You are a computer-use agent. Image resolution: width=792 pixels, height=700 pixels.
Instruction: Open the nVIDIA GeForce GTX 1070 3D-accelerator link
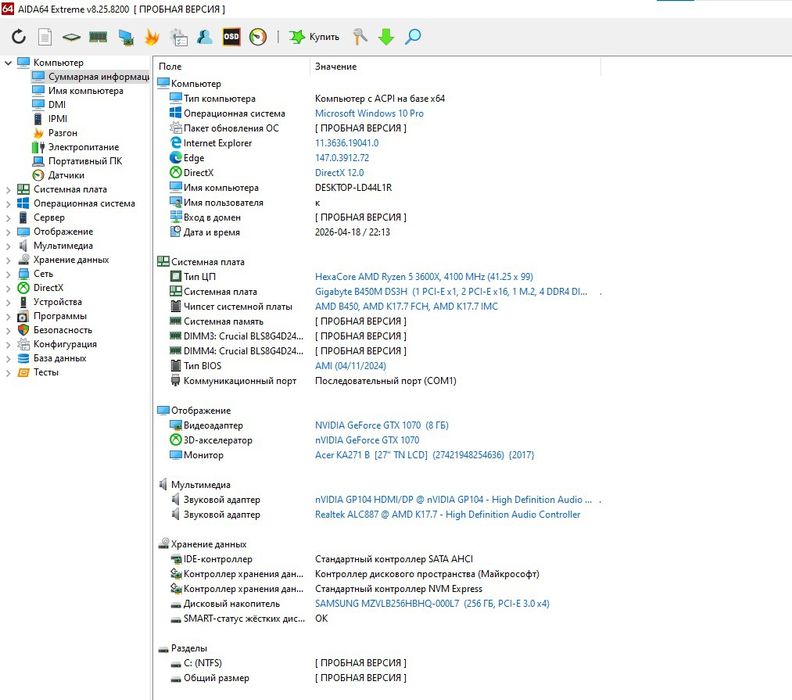pos(367,440)
